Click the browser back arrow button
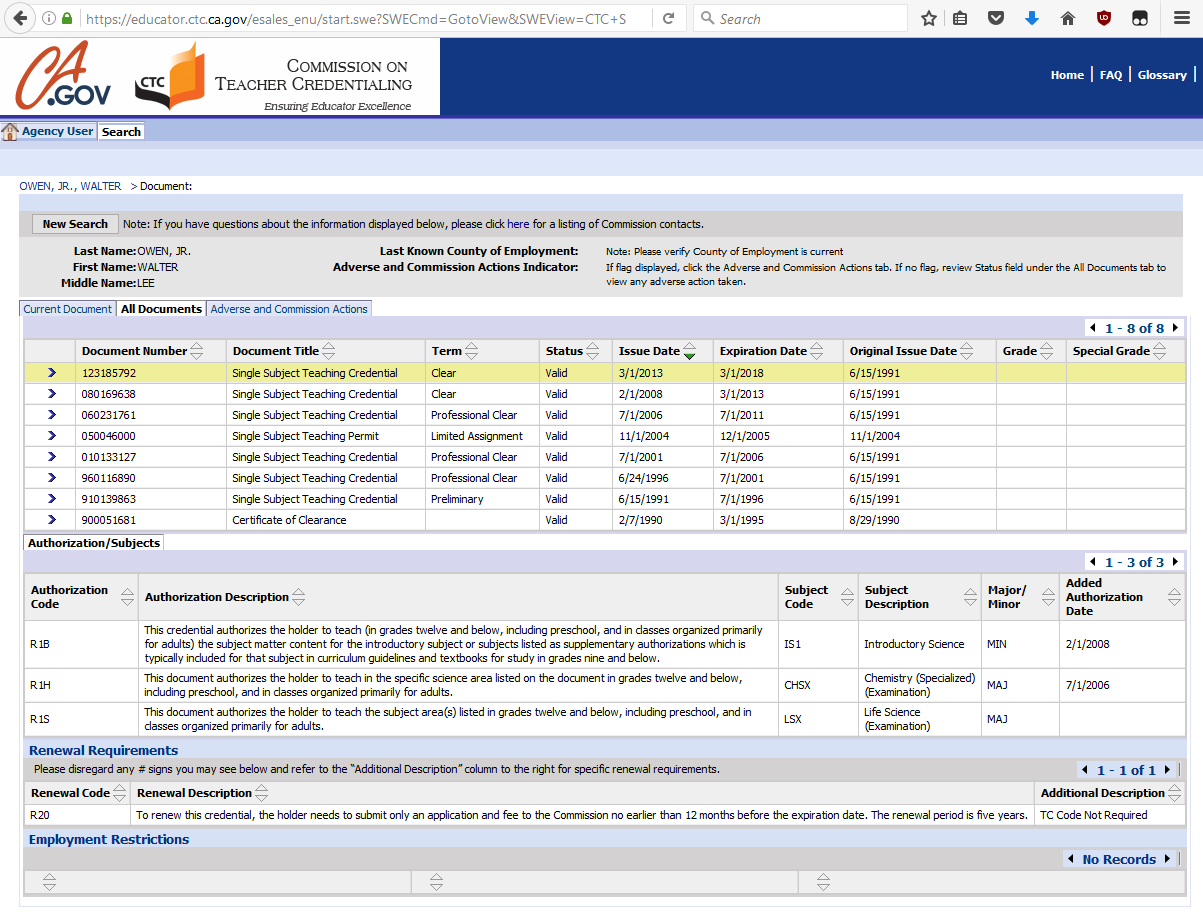 coord(19,18)
